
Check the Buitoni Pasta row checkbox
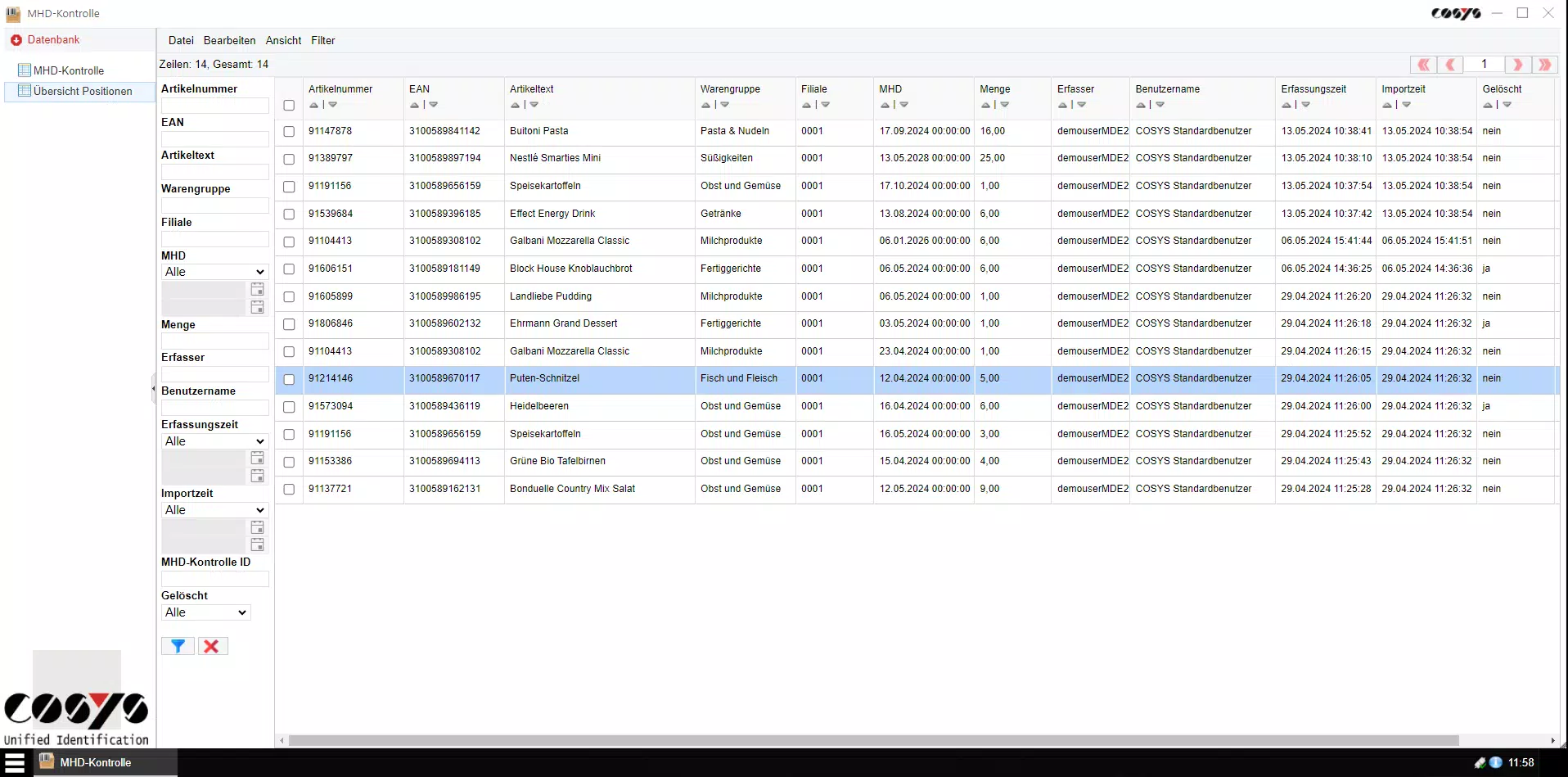pyautogui.click(x=289, y=131)
